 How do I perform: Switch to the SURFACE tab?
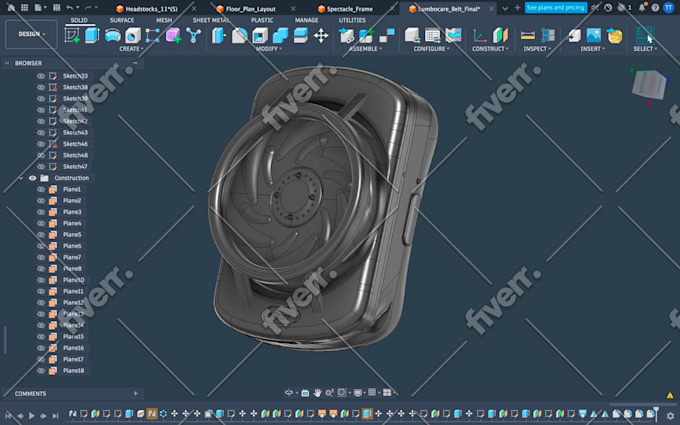point(121,20)
